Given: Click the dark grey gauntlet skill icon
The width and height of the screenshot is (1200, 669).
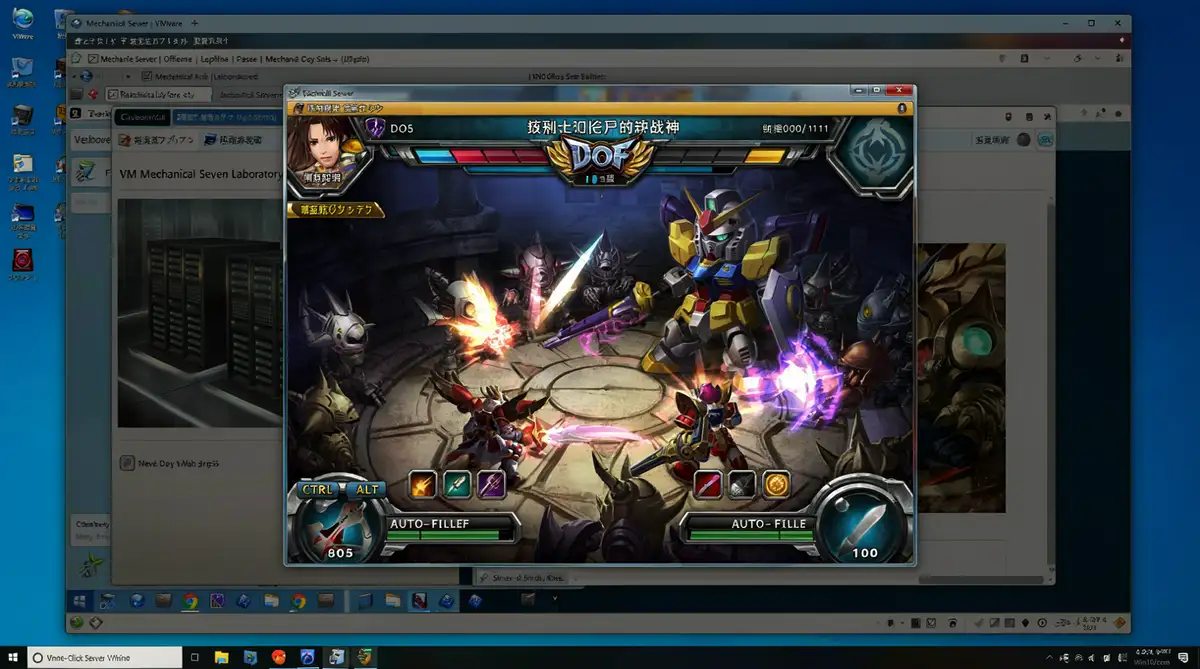Looking at the screenshot, I should 741,485.
